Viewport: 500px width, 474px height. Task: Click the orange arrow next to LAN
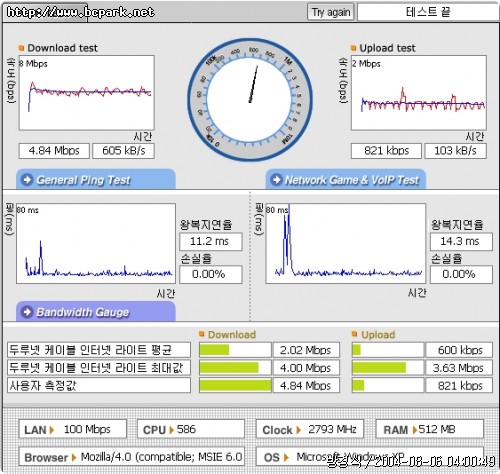52,430
